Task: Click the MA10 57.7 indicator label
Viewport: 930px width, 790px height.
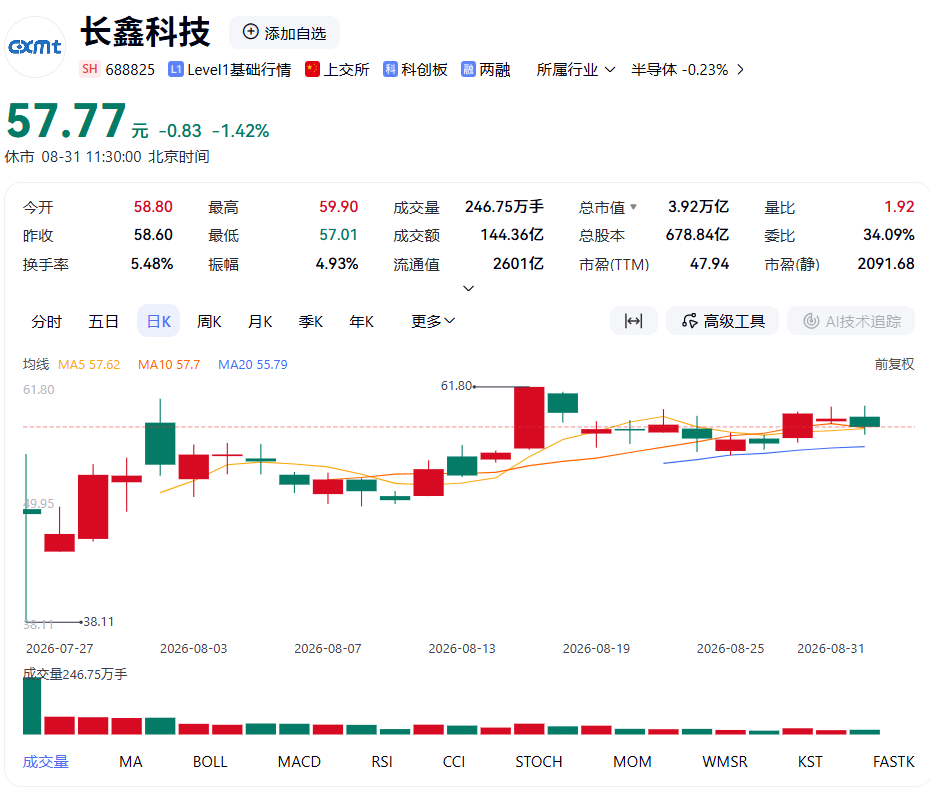Action: click(169, 365)
